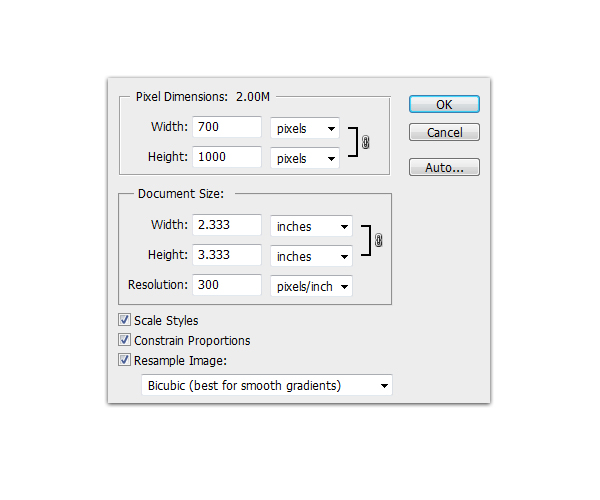Select the pixel Height field showing 1000
The height and width of the screenshot is (500, 600).
227,158
